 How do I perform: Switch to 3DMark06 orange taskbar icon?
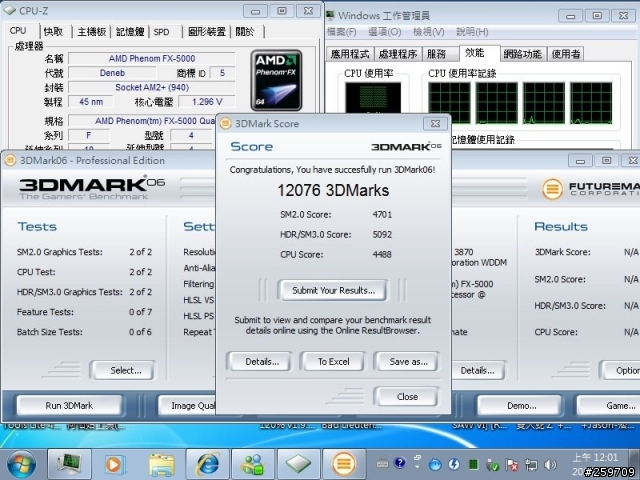344,464
